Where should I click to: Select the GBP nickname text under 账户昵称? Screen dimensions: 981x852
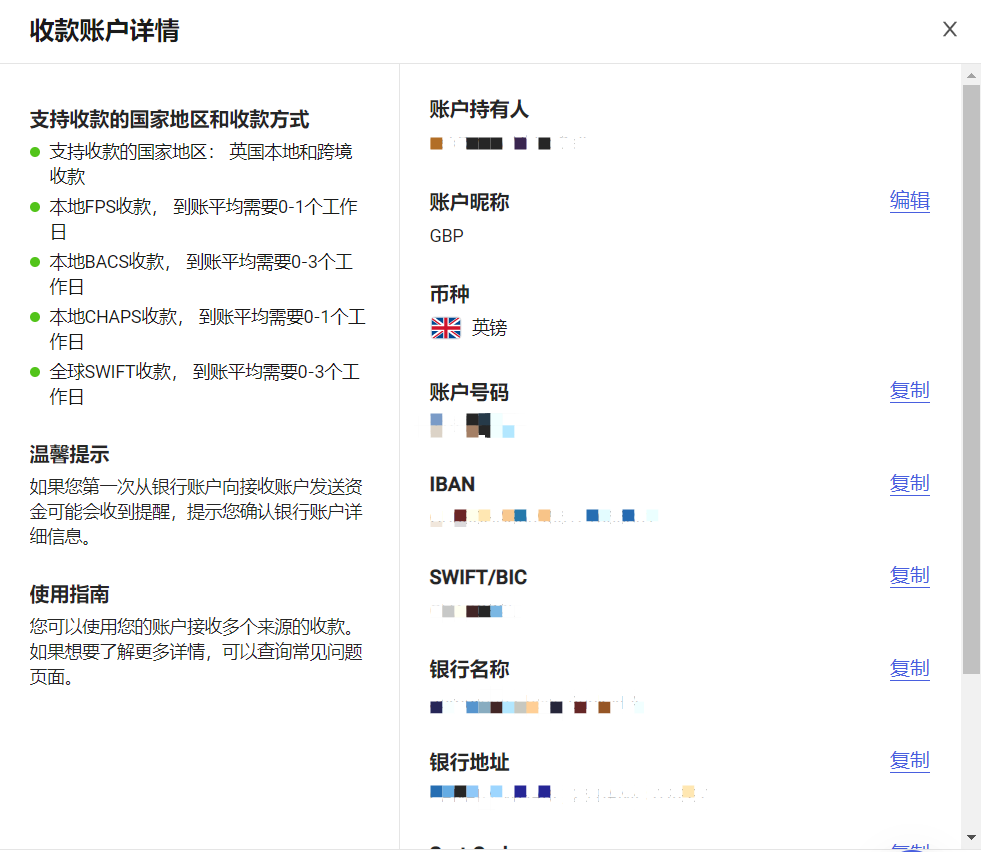[446, 236]
